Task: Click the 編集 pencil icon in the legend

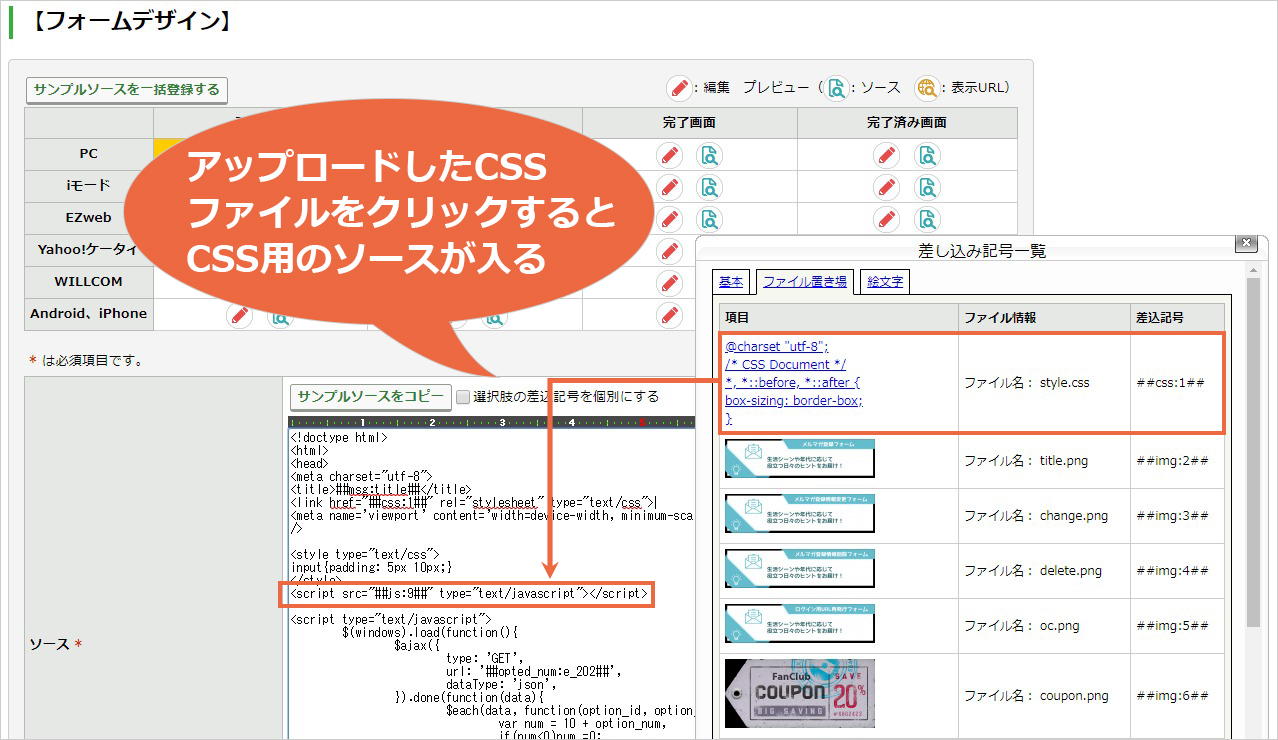Action: click(x=680, y=88)
